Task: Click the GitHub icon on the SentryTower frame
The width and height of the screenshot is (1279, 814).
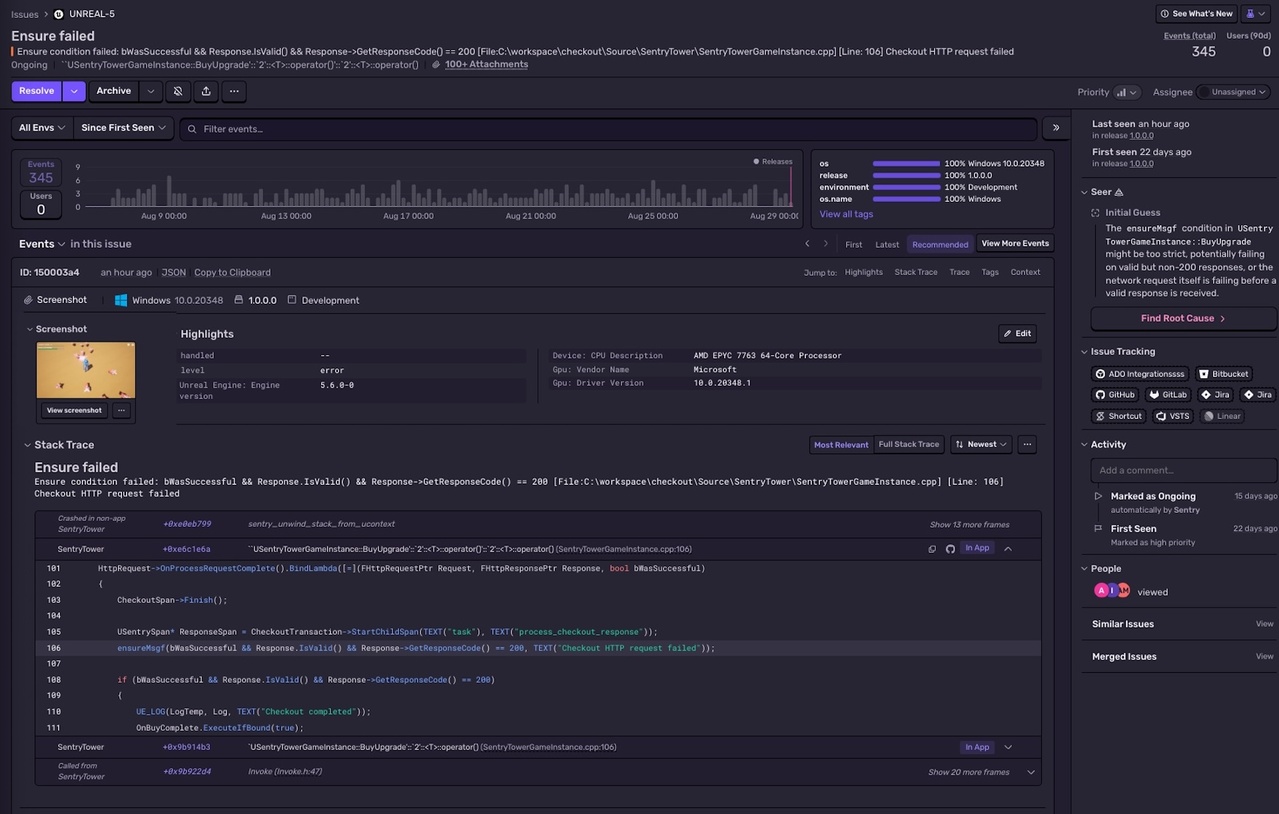Action: 950,549
